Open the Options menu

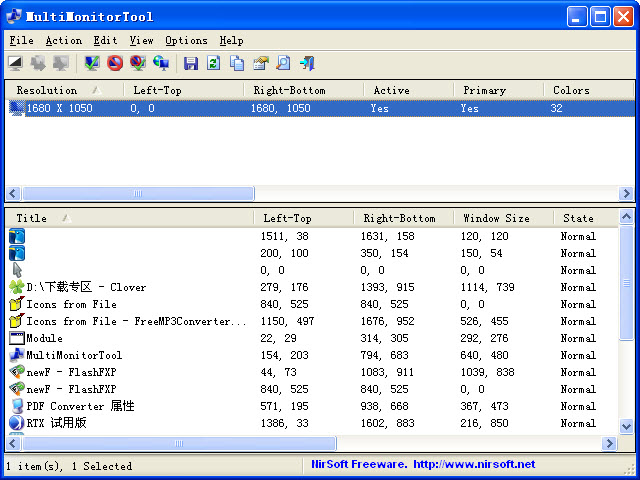pyautogui.click(x=186, y=41)
